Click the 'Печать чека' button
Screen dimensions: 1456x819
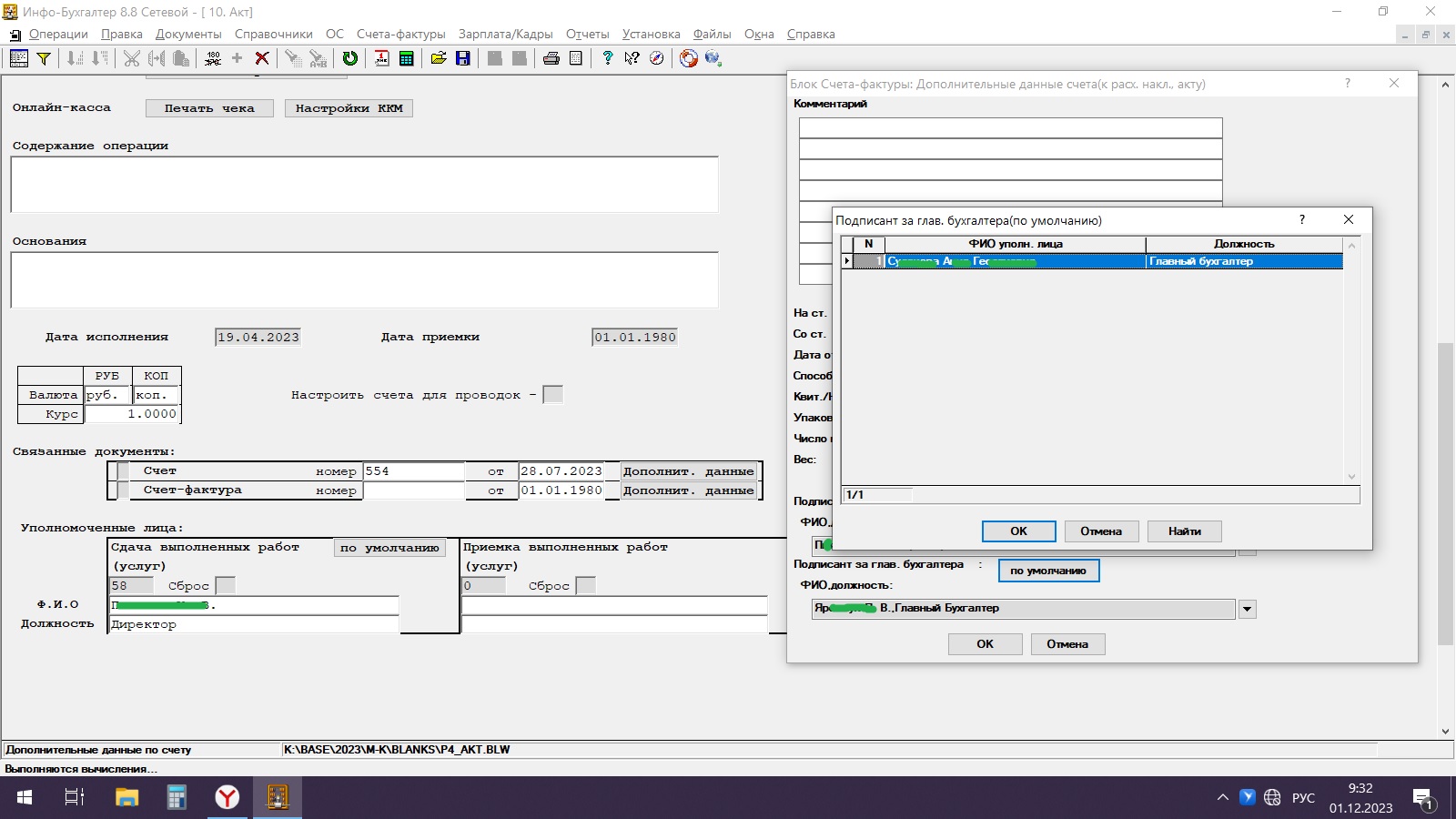[x=209, y=108]
